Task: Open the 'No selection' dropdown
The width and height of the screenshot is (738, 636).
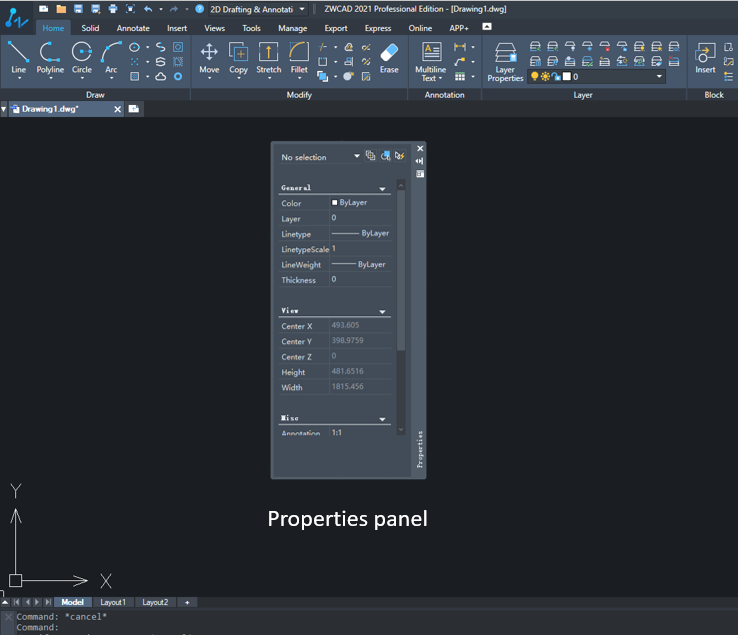Action: [357, 157]
